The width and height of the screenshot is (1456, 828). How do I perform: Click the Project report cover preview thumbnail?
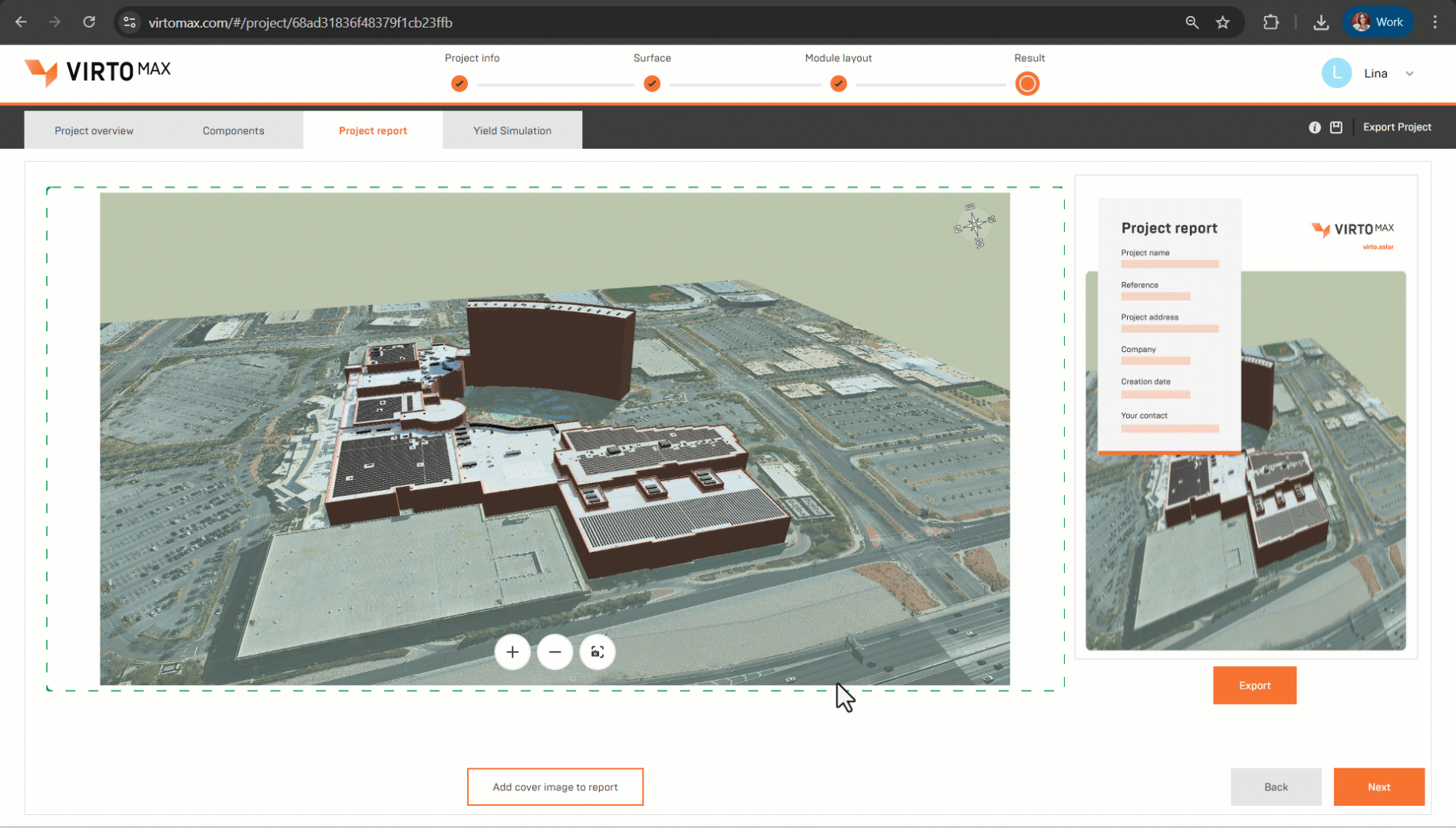pos(1245,418)
